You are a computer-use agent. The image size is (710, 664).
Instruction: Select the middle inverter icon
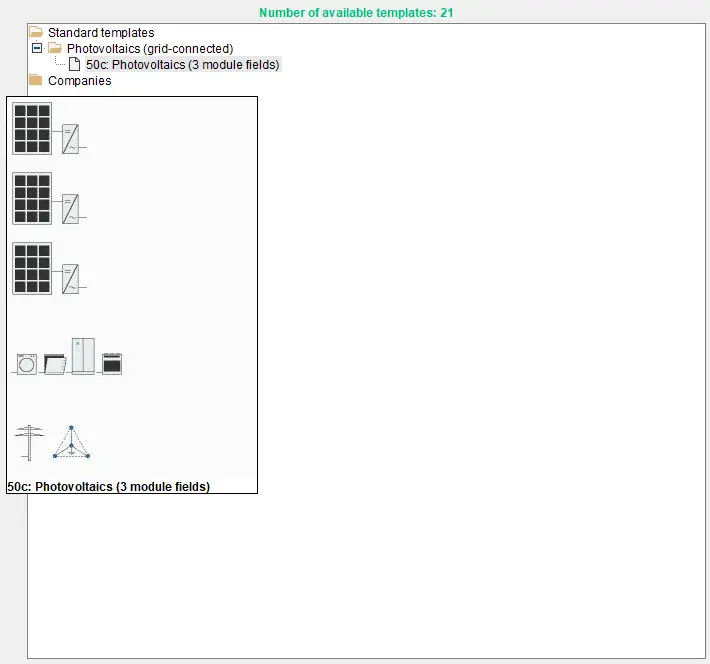pos(71,208)
